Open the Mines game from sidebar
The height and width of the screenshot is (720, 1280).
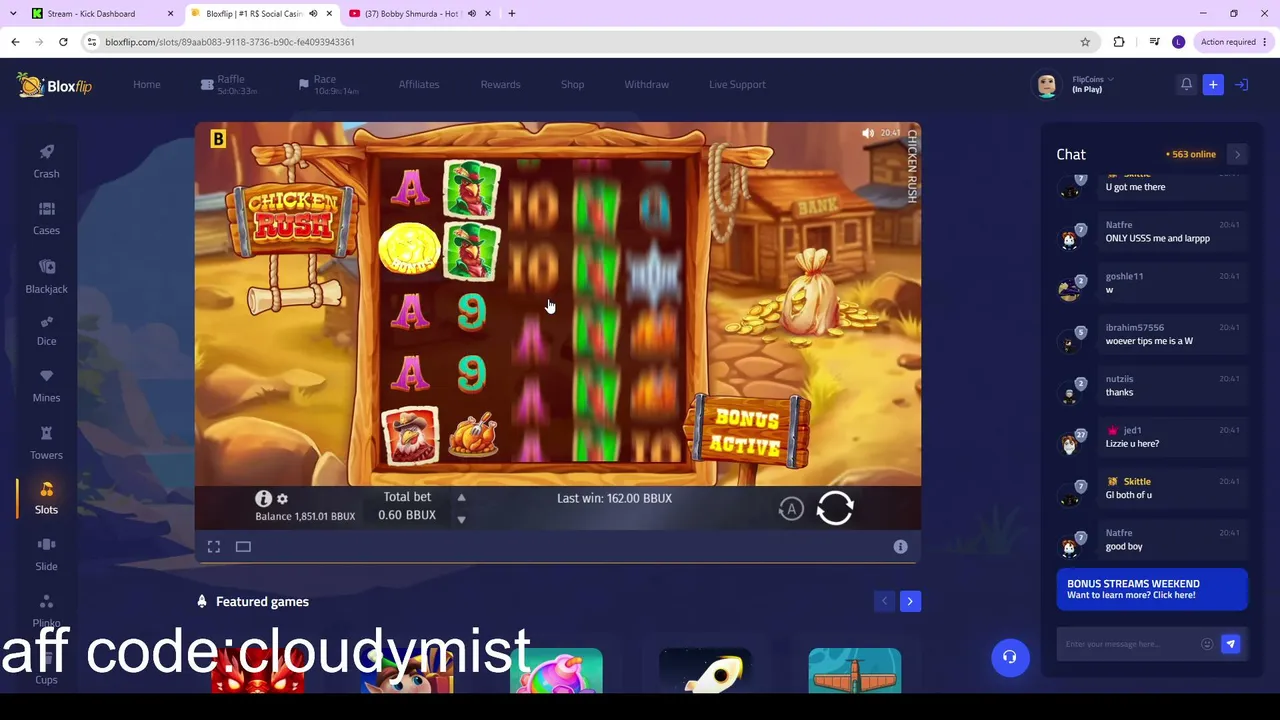46,387
